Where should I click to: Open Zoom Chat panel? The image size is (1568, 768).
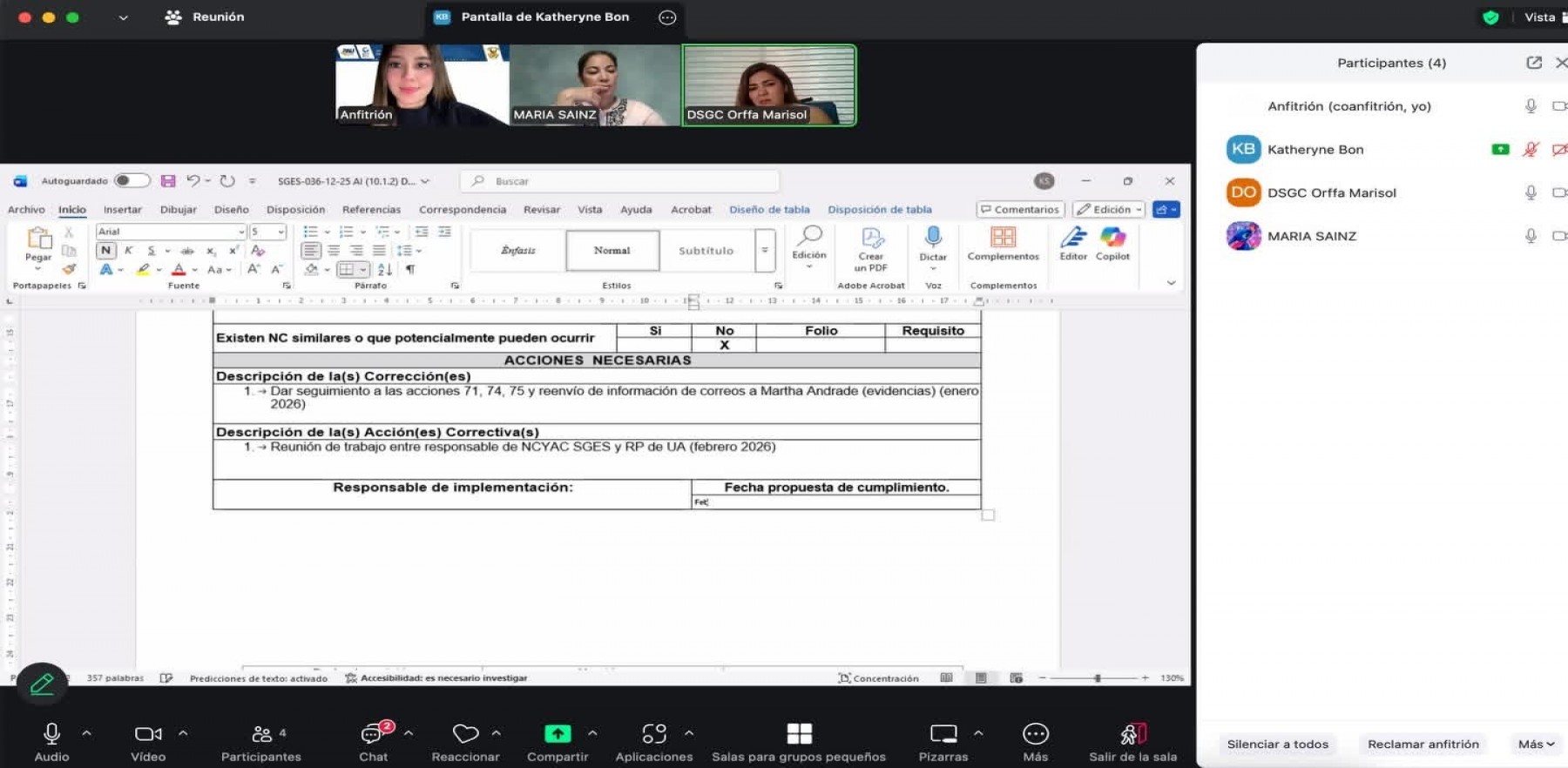coord(373,735)
